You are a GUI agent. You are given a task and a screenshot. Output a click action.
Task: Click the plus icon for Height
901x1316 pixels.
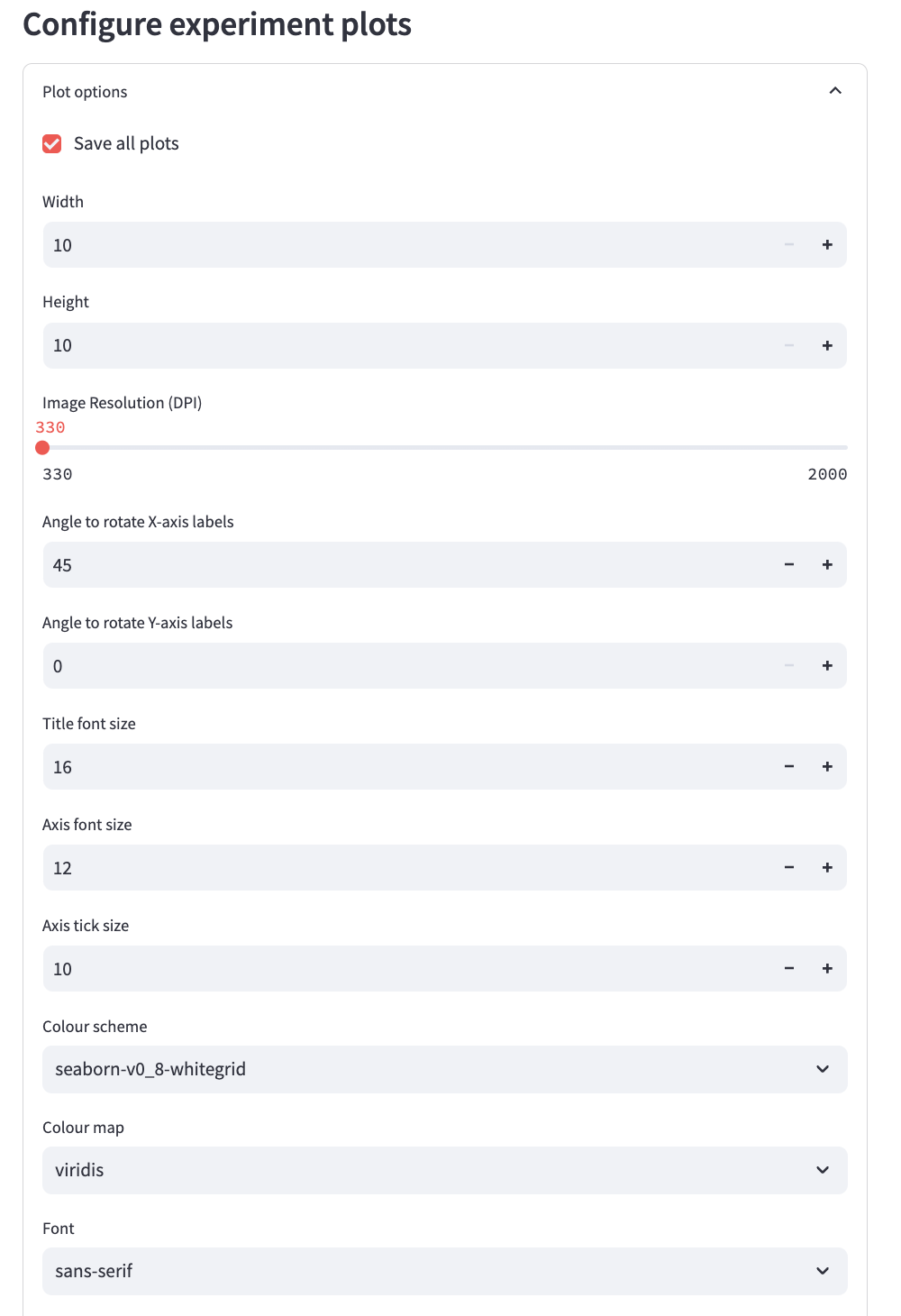pyautogui.click(x=827, y=346)
